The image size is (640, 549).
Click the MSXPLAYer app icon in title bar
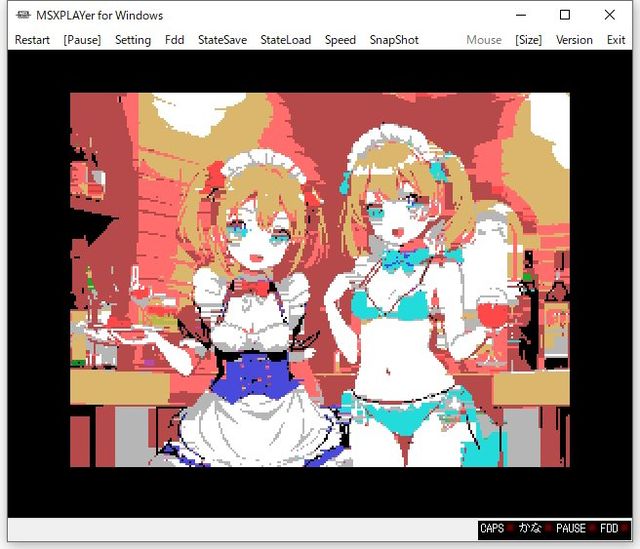pyautogui.click(x=23, y=15)
